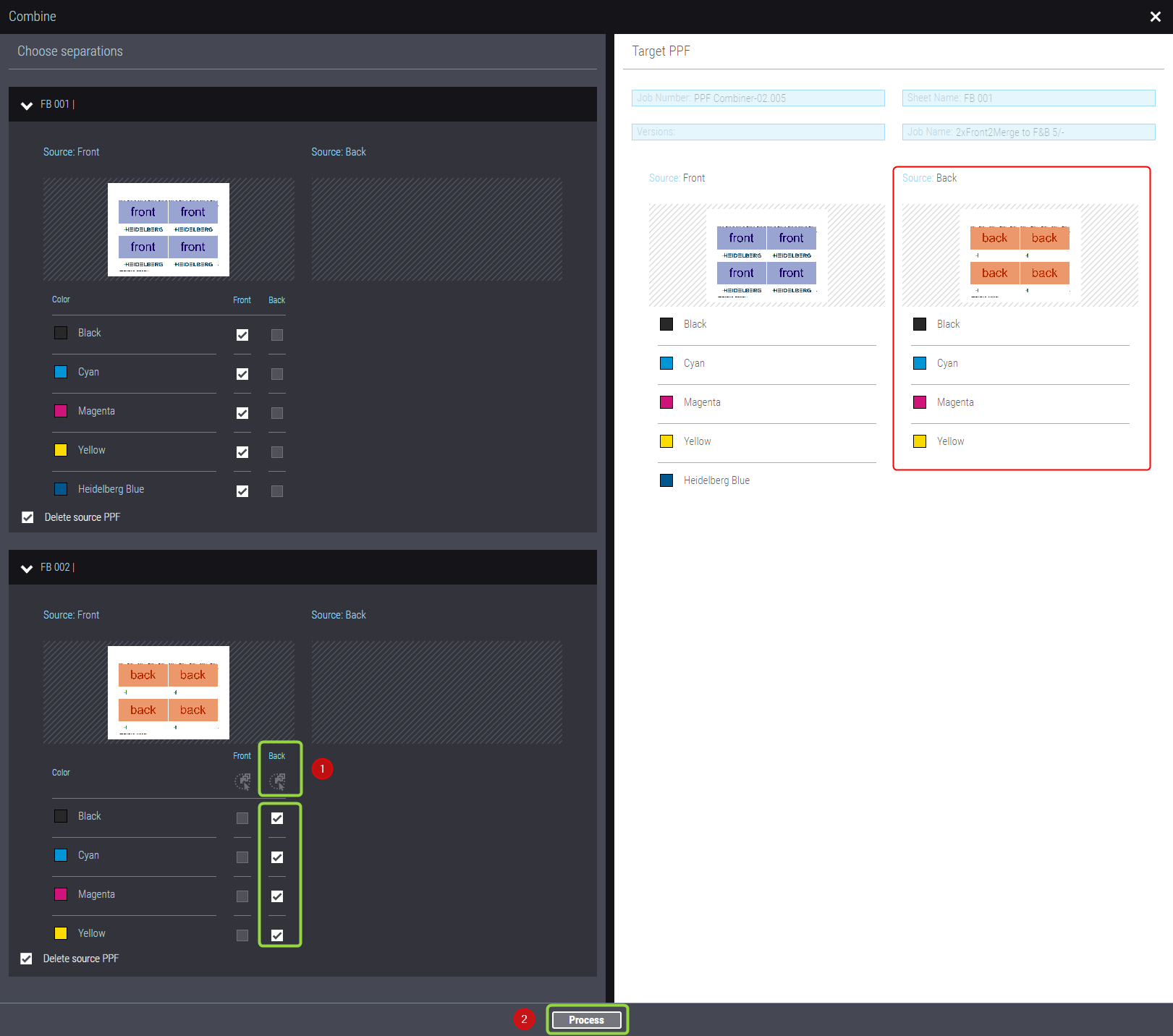The width and height of the screenshot is (1173, 1036).
Task: Click the Back select-all icon in FB 002
Action: click(x=277, y=781)
